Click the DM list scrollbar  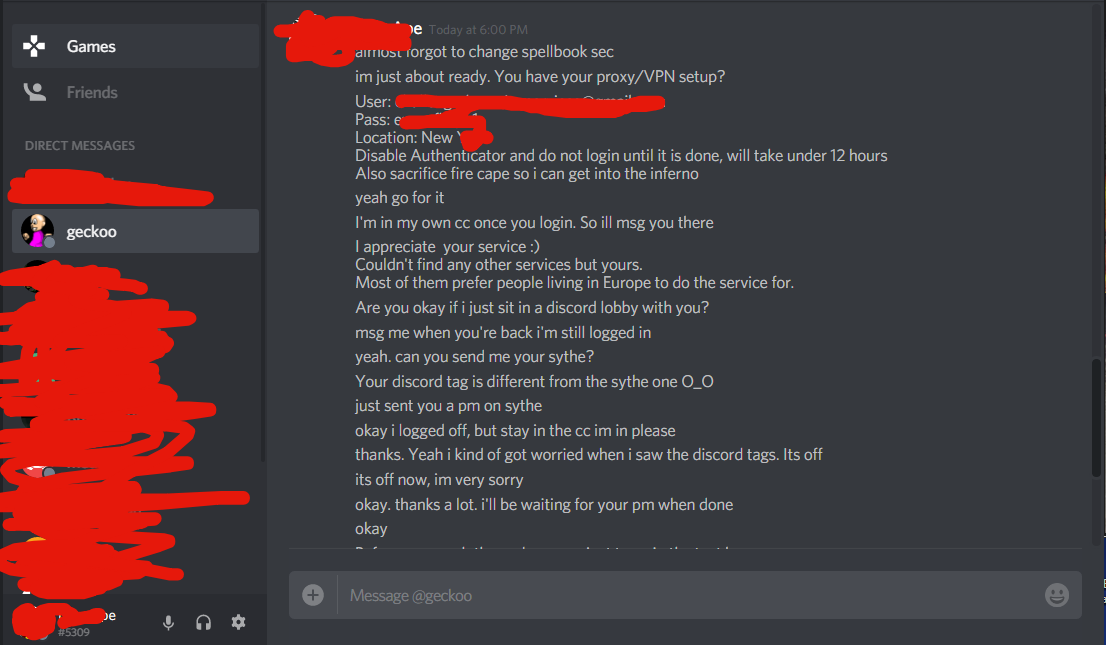click(x=263, y=233)
